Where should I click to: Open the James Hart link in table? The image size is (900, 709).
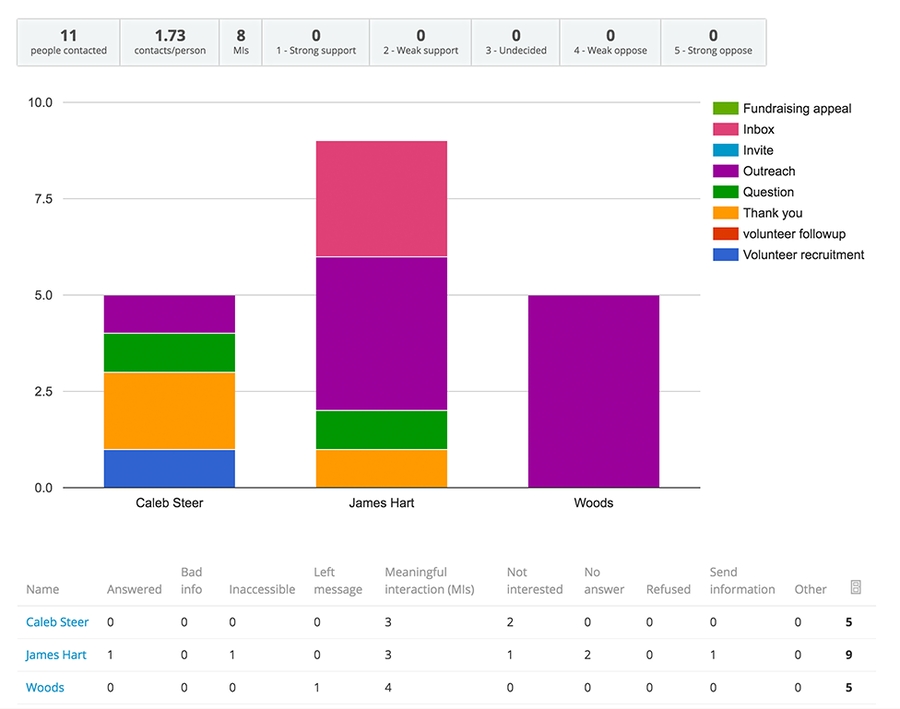coord(56,655)
